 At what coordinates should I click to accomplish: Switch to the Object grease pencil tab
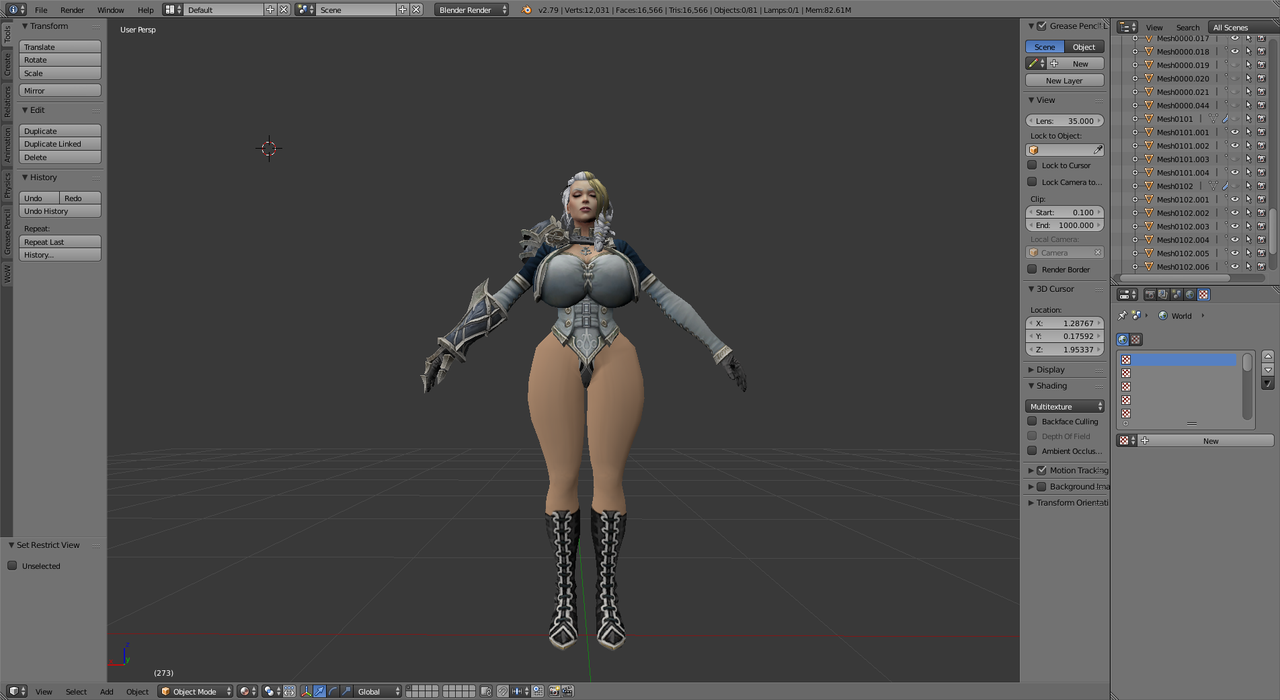[1084, 47]
